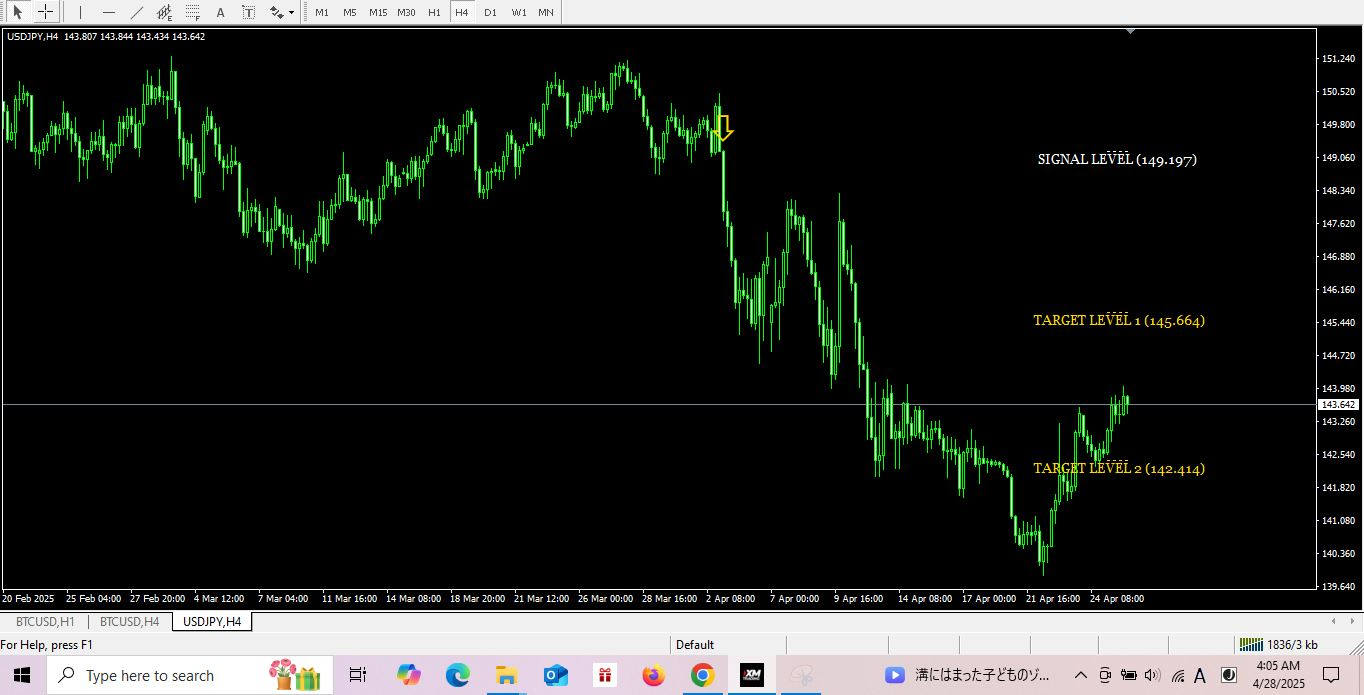Click the arrows objects tool
The width and height of the screenshot is (1364, 695).
pyautogui.click(x=276, y=12)
